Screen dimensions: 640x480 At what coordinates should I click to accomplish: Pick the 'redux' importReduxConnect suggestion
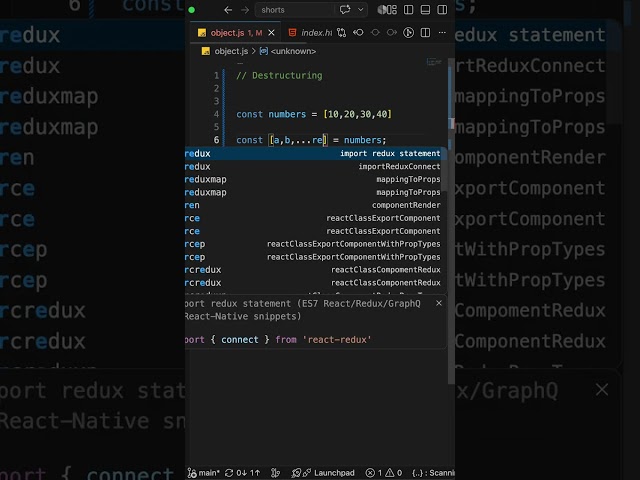pyautogui.click(x=315, y=167)
